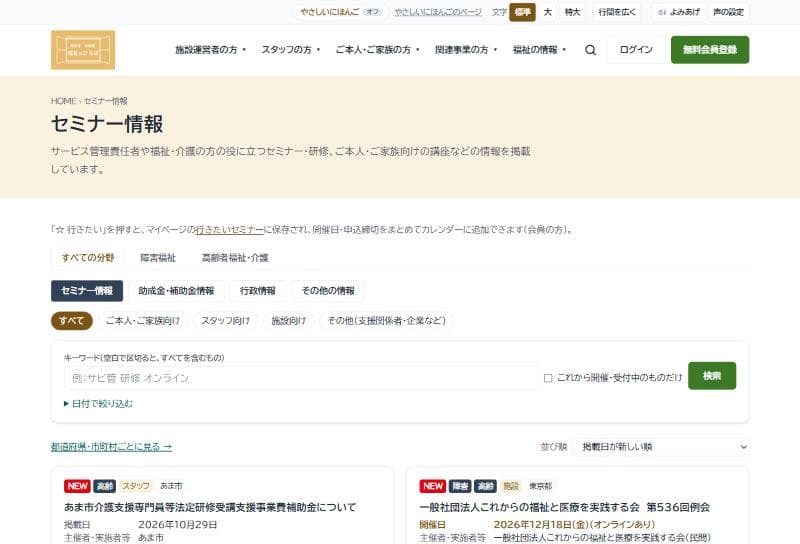800x544 pixels.
Task: Click NEW badge on 東京都 card
Action: (433, 486)
